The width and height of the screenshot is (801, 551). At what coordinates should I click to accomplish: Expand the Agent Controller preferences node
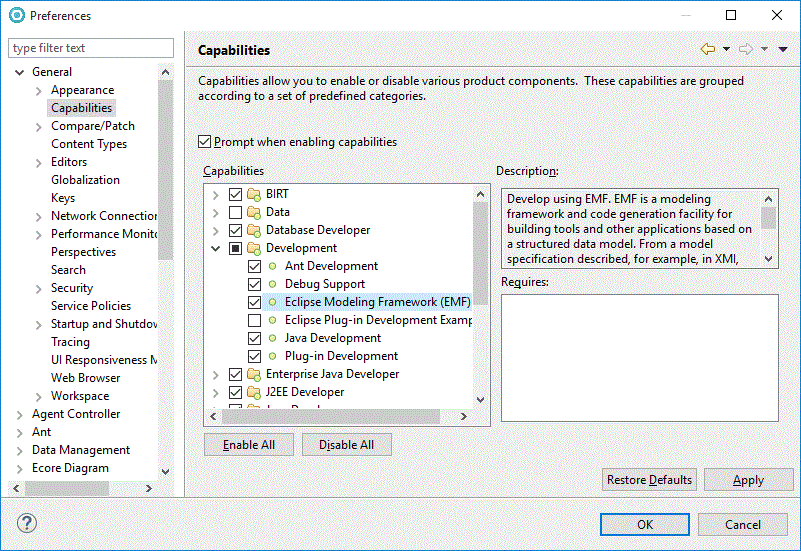point(20,414)
